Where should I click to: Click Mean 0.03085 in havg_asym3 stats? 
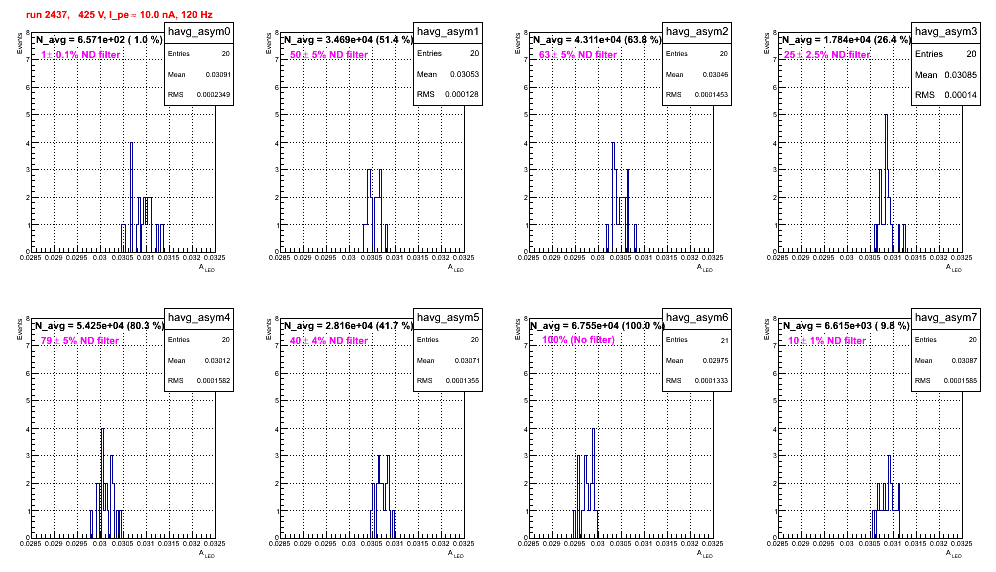tap(946, 75)
